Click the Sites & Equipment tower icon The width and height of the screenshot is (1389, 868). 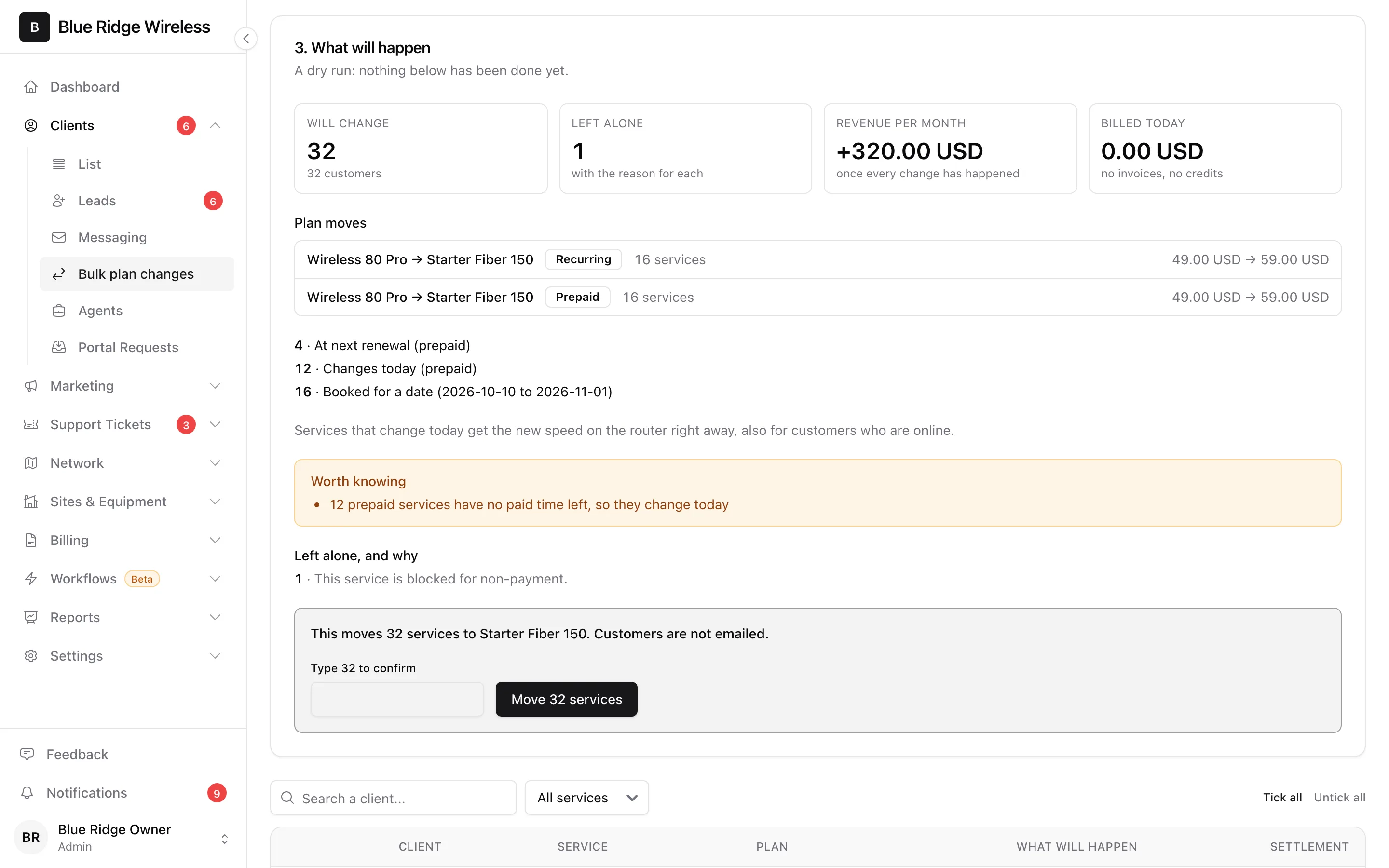(x=31, y=501)
